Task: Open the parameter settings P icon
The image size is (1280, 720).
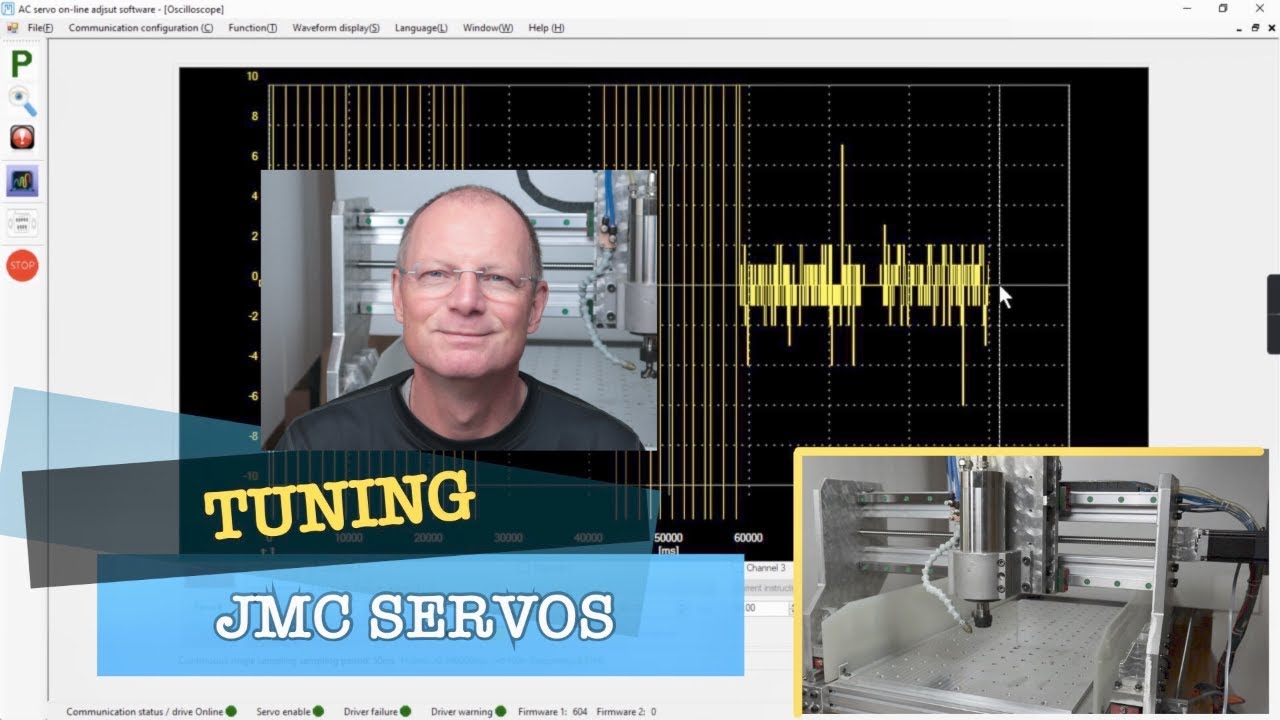Action: coord(21,64)
